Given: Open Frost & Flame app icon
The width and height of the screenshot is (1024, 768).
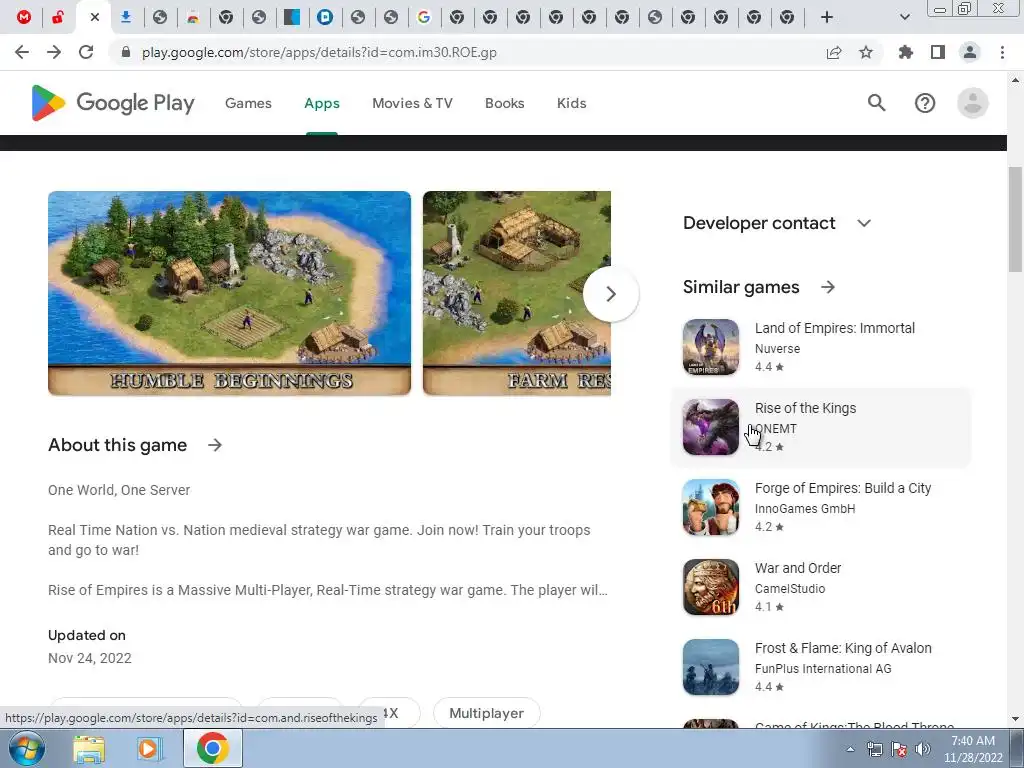Looking at the screenshot, I should pos(711,667).
